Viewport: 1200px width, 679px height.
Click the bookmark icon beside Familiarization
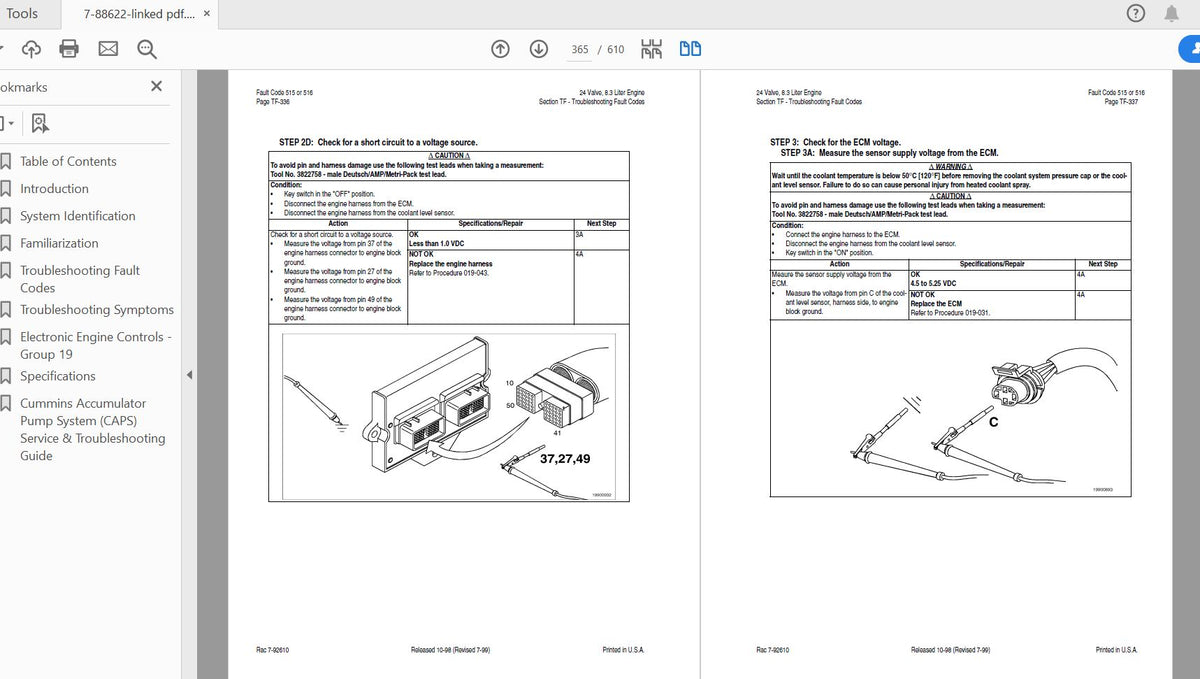pyautogui.click(x=6, y=243)
